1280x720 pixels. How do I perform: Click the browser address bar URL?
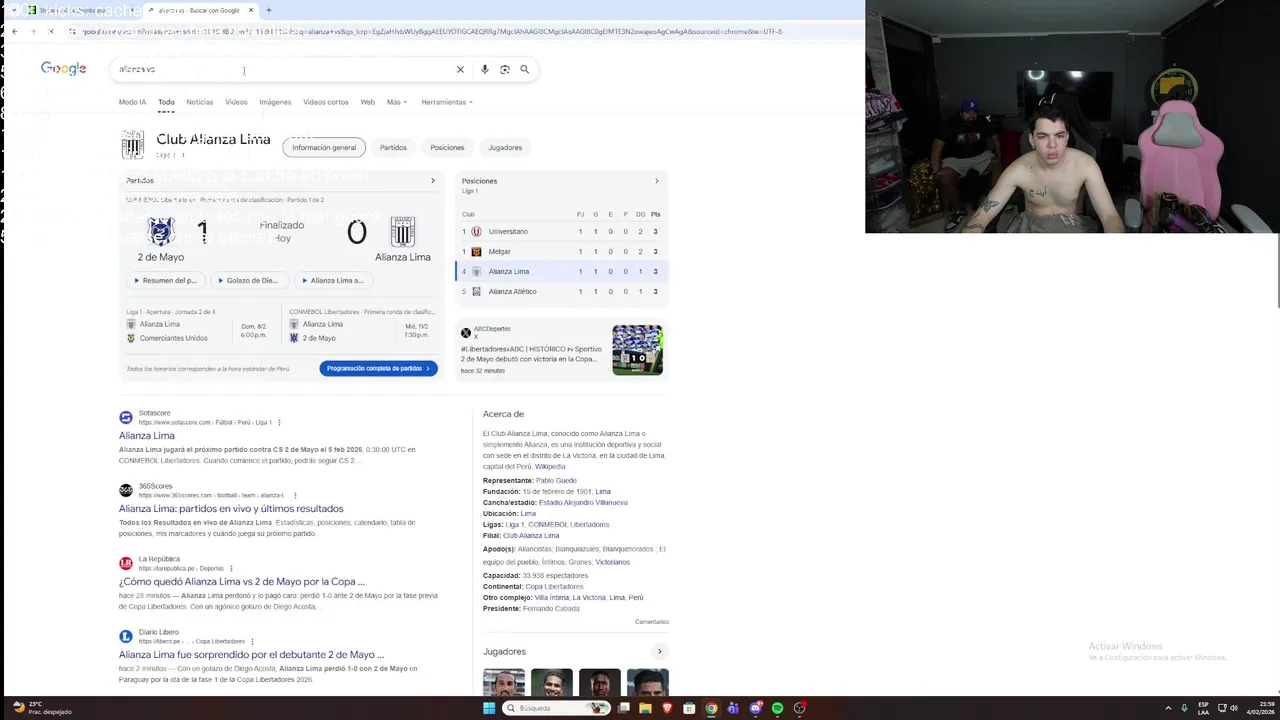(430, 31)
